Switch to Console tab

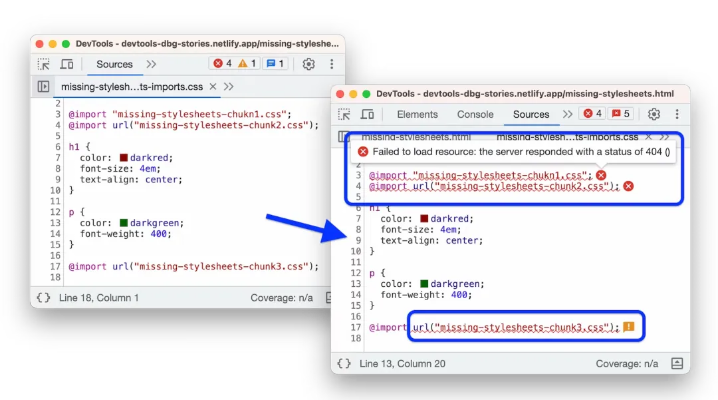click(x=475, y=115)
